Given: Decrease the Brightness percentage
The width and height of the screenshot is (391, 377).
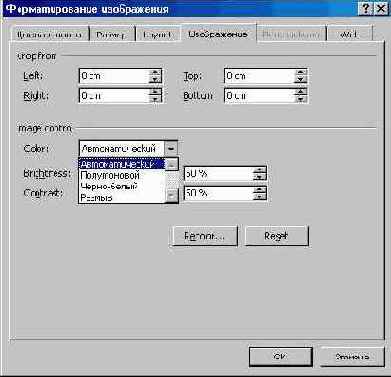Looking at the screenshot, I should pos(260,177).
